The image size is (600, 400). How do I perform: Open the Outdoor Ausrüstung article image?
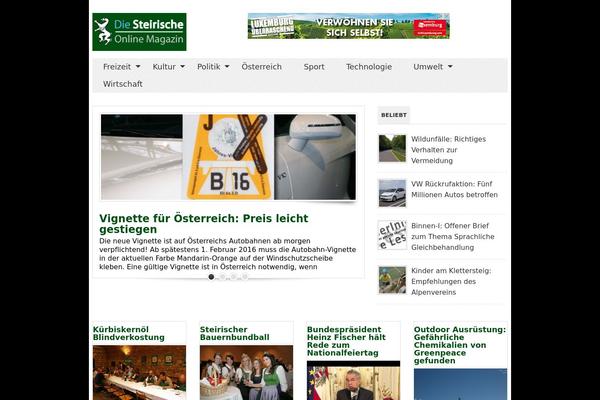461,384
